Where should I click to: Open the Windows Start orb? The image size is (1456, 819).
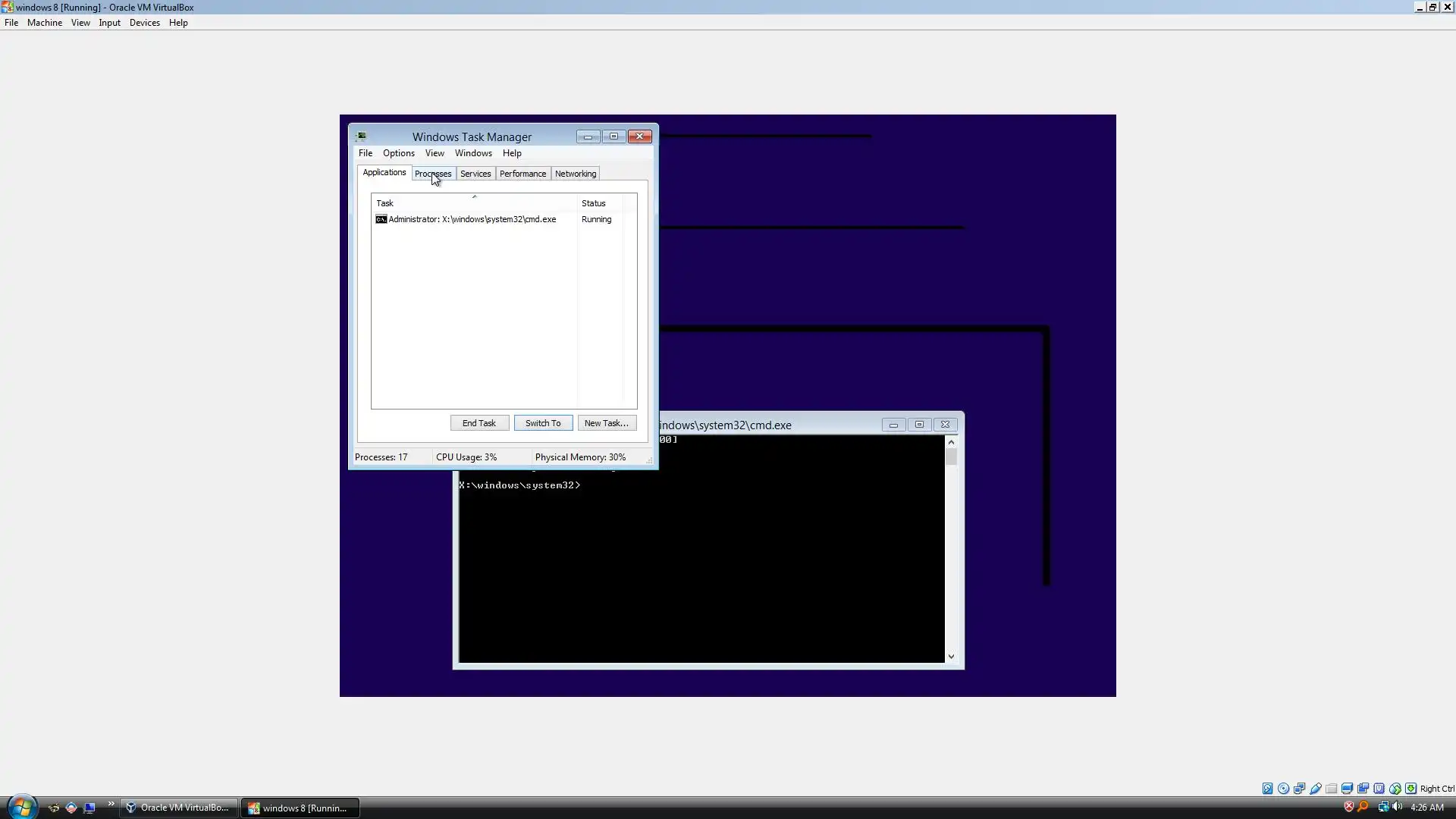(21, 806)
